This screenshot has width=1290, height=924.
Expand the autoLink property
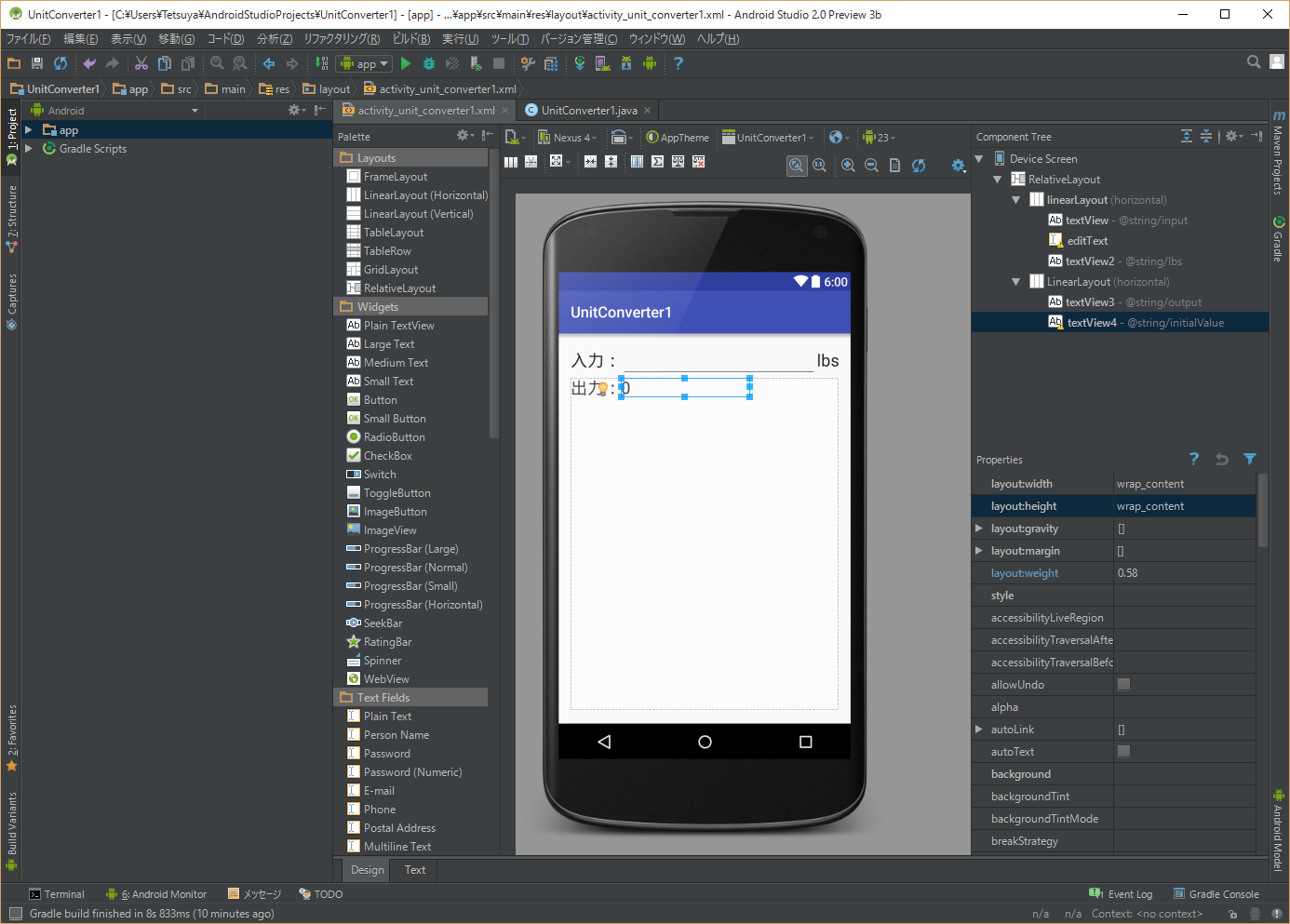[978, 729]
